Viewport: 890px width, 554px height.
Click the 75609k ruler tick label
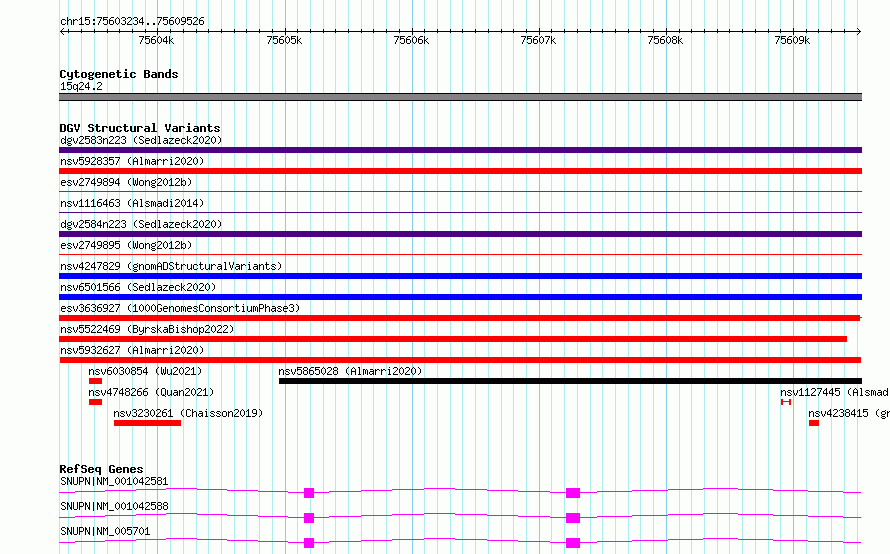point(792,40)
